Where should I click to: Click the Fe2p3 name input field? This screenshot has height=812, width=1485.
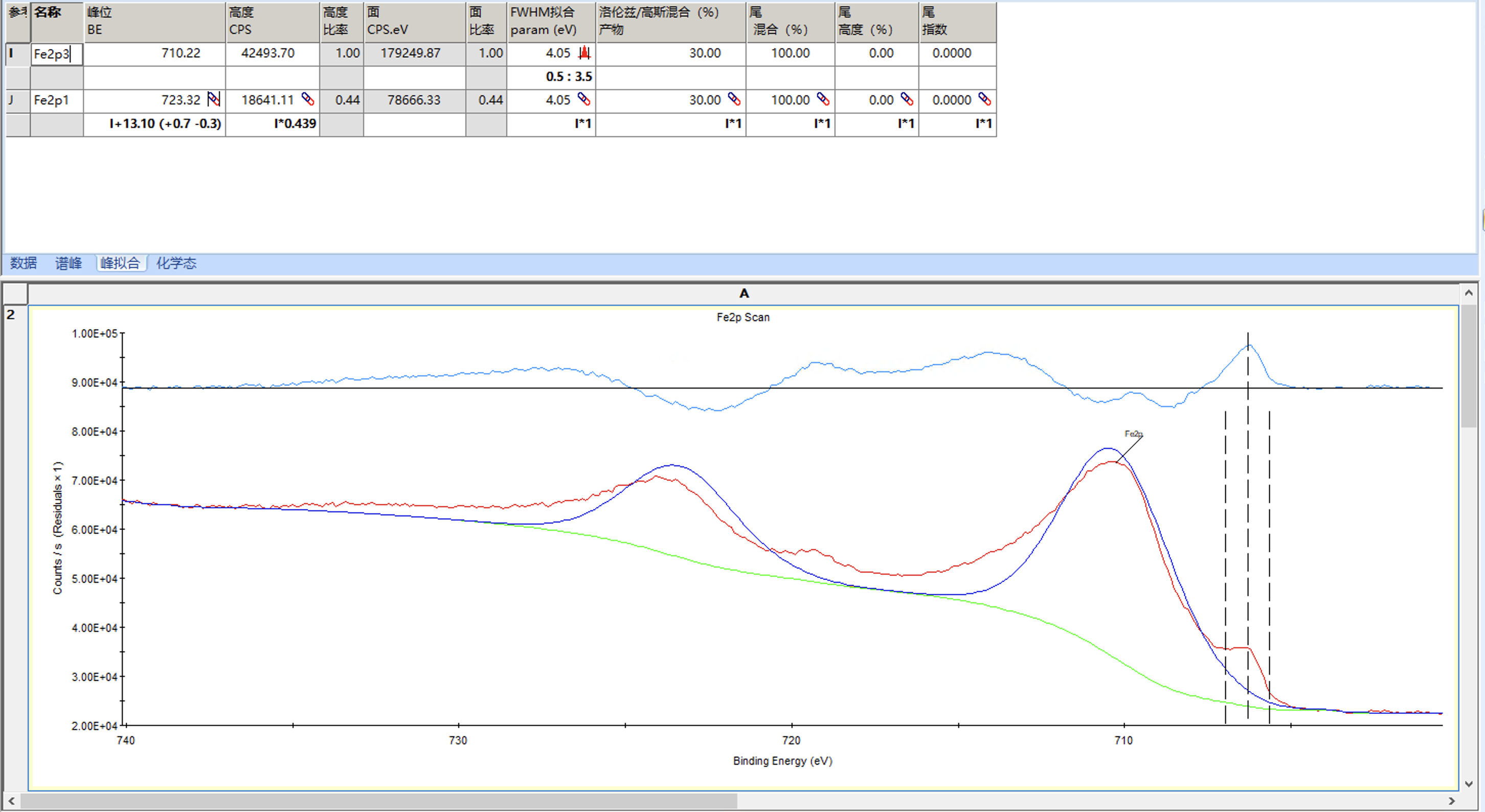(x=56, y=54)
